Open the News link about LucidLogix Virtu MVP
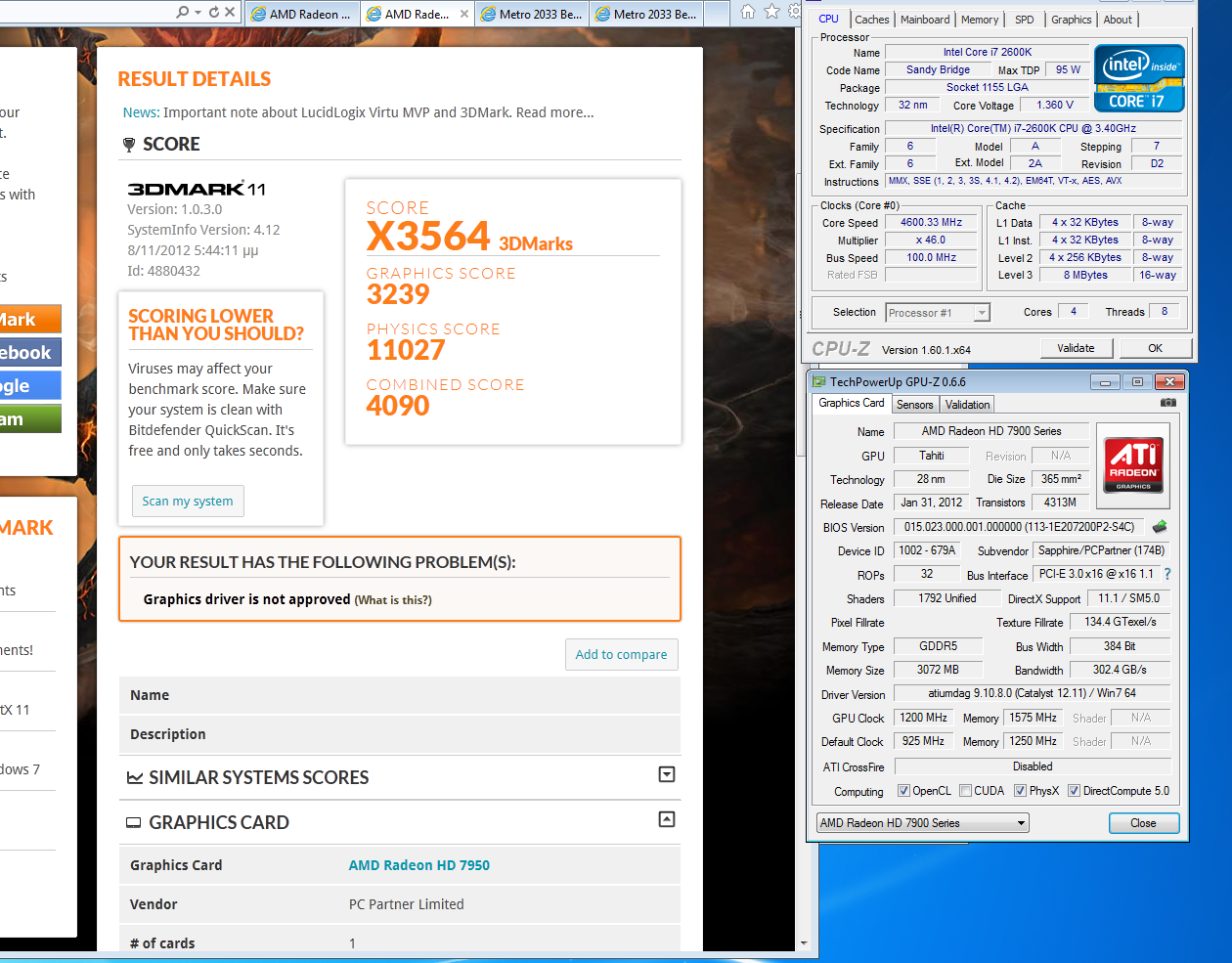The image size is (1232, 963). tap(358, 112)
